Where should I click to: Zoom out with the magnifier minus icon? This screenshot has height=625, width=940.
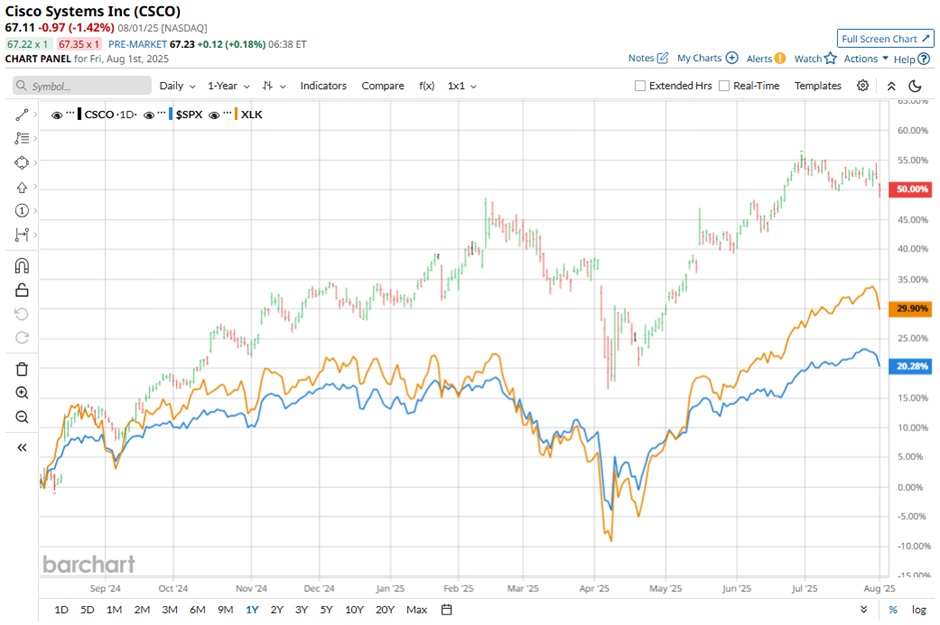pos(22,417)
